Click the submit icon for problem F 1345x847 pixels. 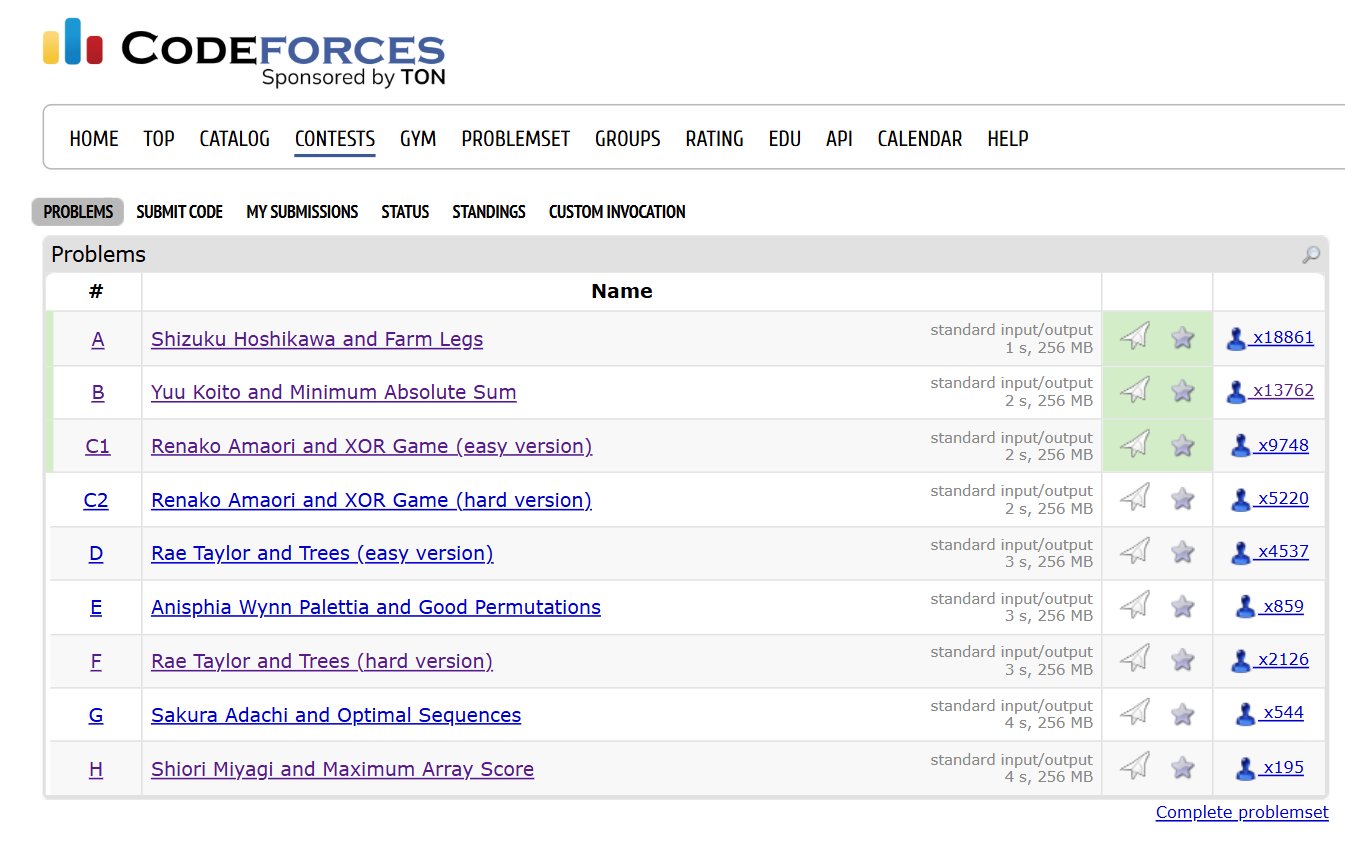click(x=1134, y=659)
